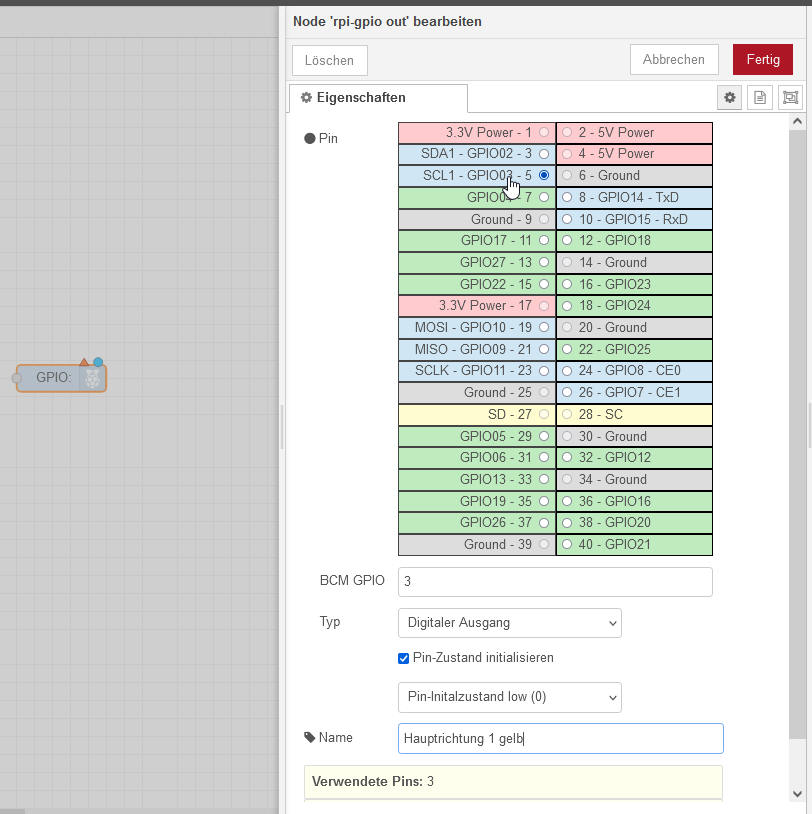
Task: Choose pin 12 - GPIO18 radio button
Action: pyautogui.click(x=567, y=241)
